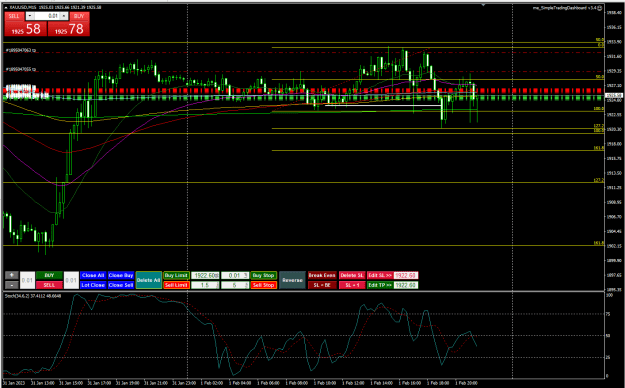Screen dimensions: 625x388
Task: Click the expert advisor smiley face icon
Action: pyautogui.click(x=600, y=8)
